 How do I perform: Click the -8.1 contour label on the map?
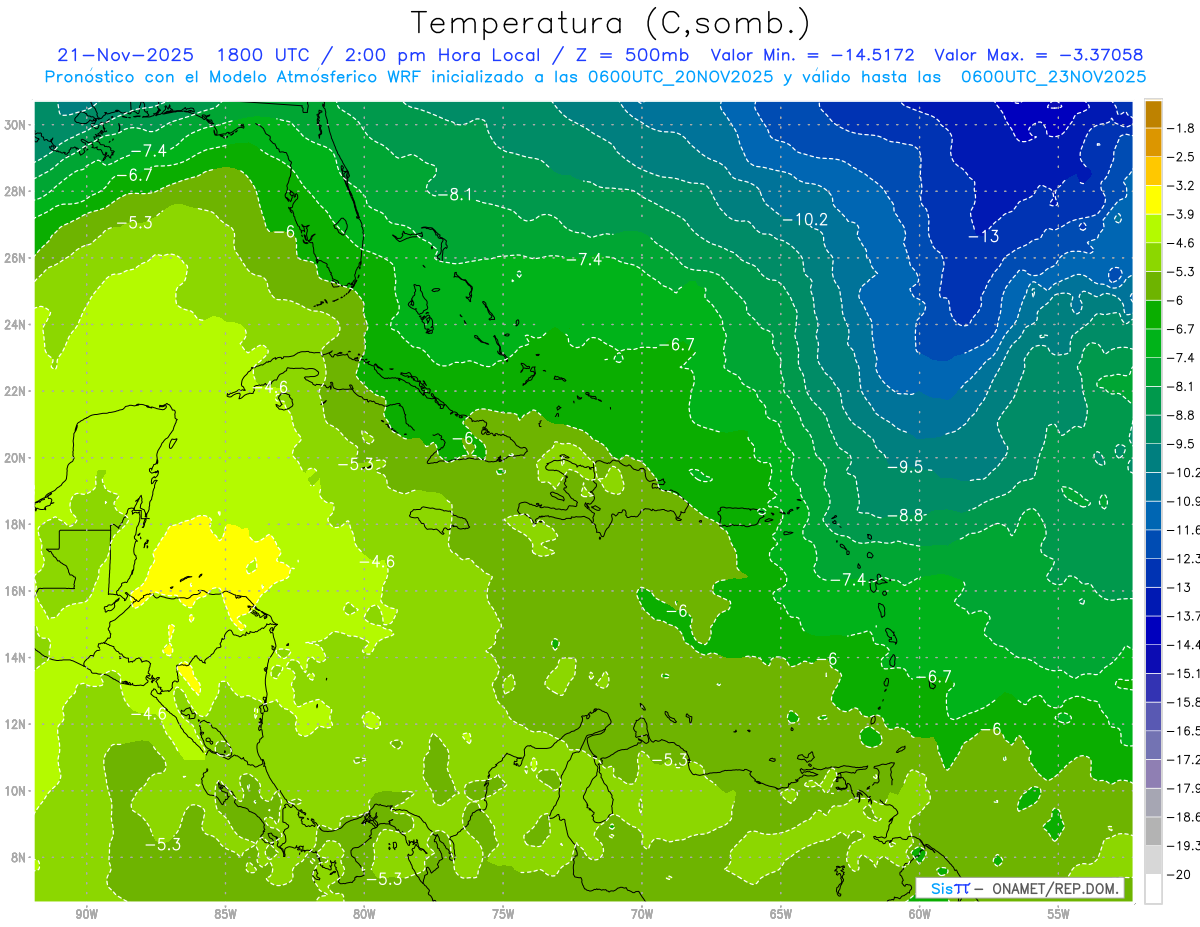(454, 194)
